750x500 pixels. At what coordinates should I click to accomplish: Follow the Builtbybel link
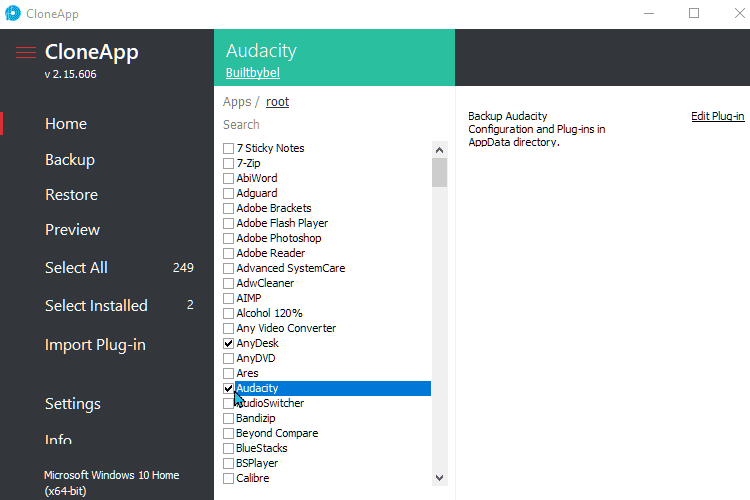click(x=253, y=73)
